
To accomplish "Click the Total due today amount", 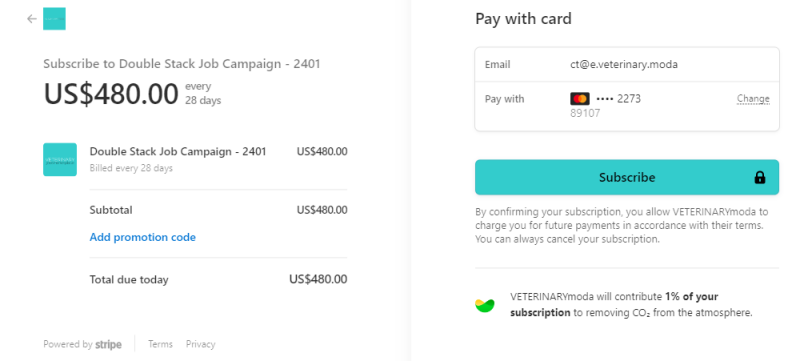I will tap(318, 279).
